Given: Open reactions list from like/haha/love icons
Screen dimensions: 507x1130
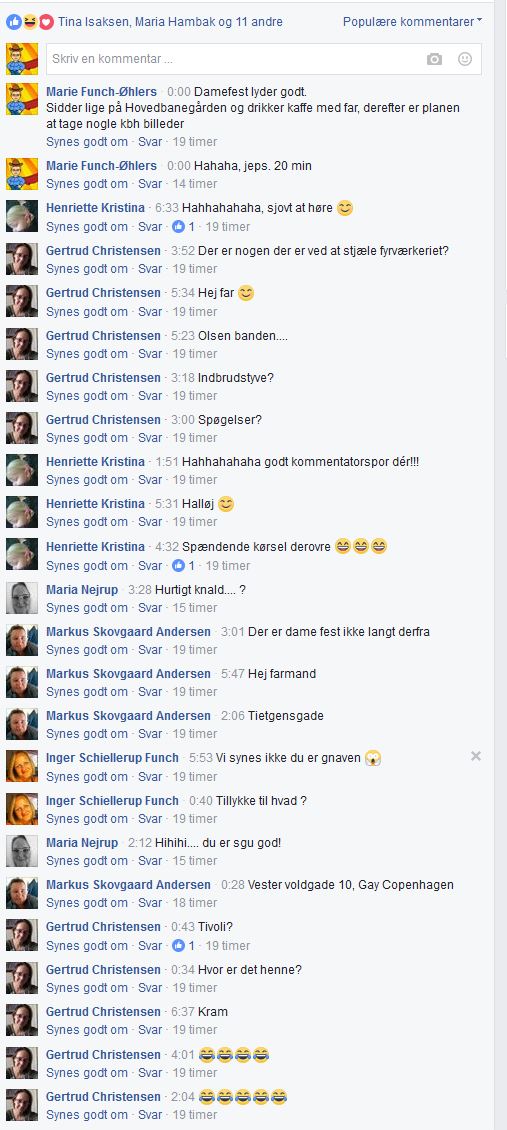Looking at the screenshot, I should [x=30, y=22].
